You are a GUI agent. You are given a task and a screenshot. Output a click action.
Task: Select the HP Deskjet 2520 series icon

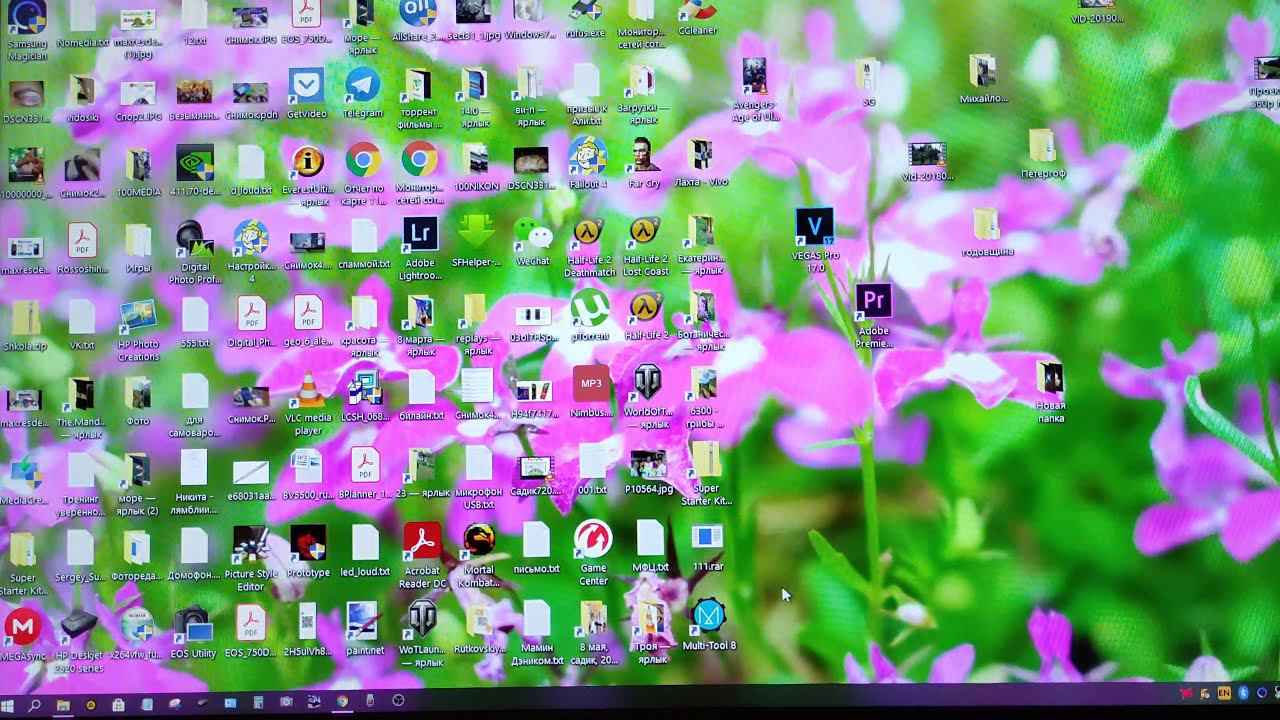(x=79, y=627)
